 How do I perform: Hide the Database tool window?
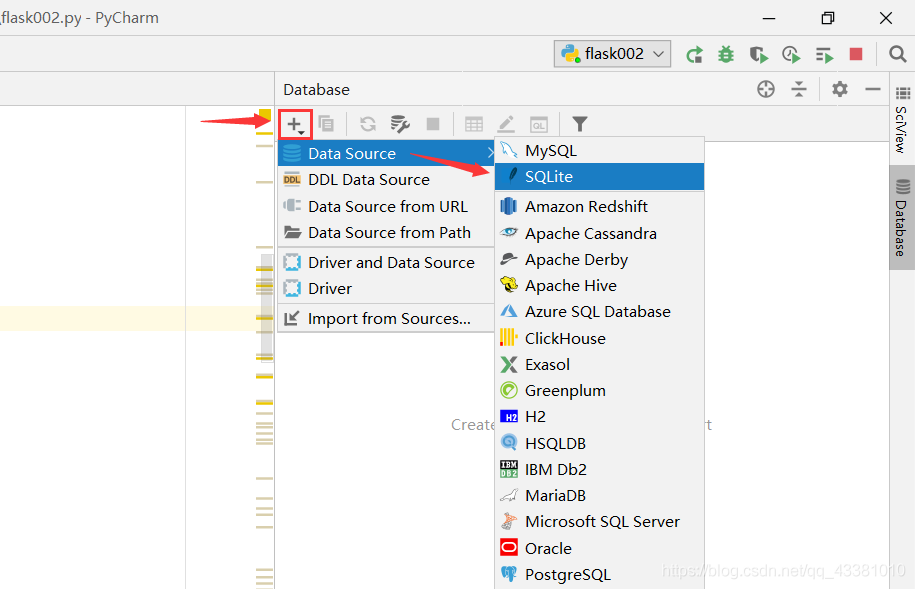pyautogui.click(x=873, y=89)
